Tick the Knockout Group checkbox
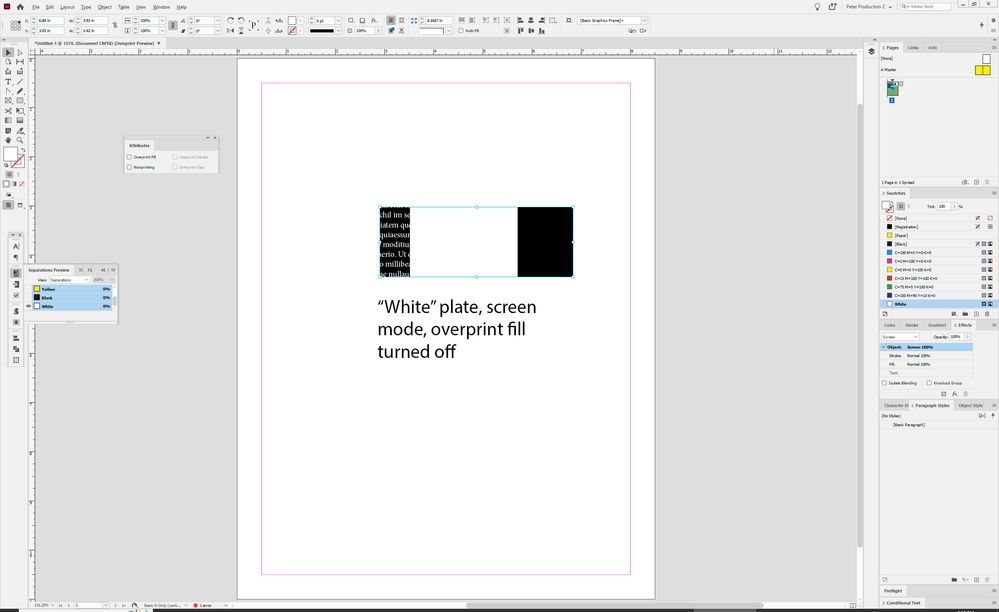 [929, 382]
